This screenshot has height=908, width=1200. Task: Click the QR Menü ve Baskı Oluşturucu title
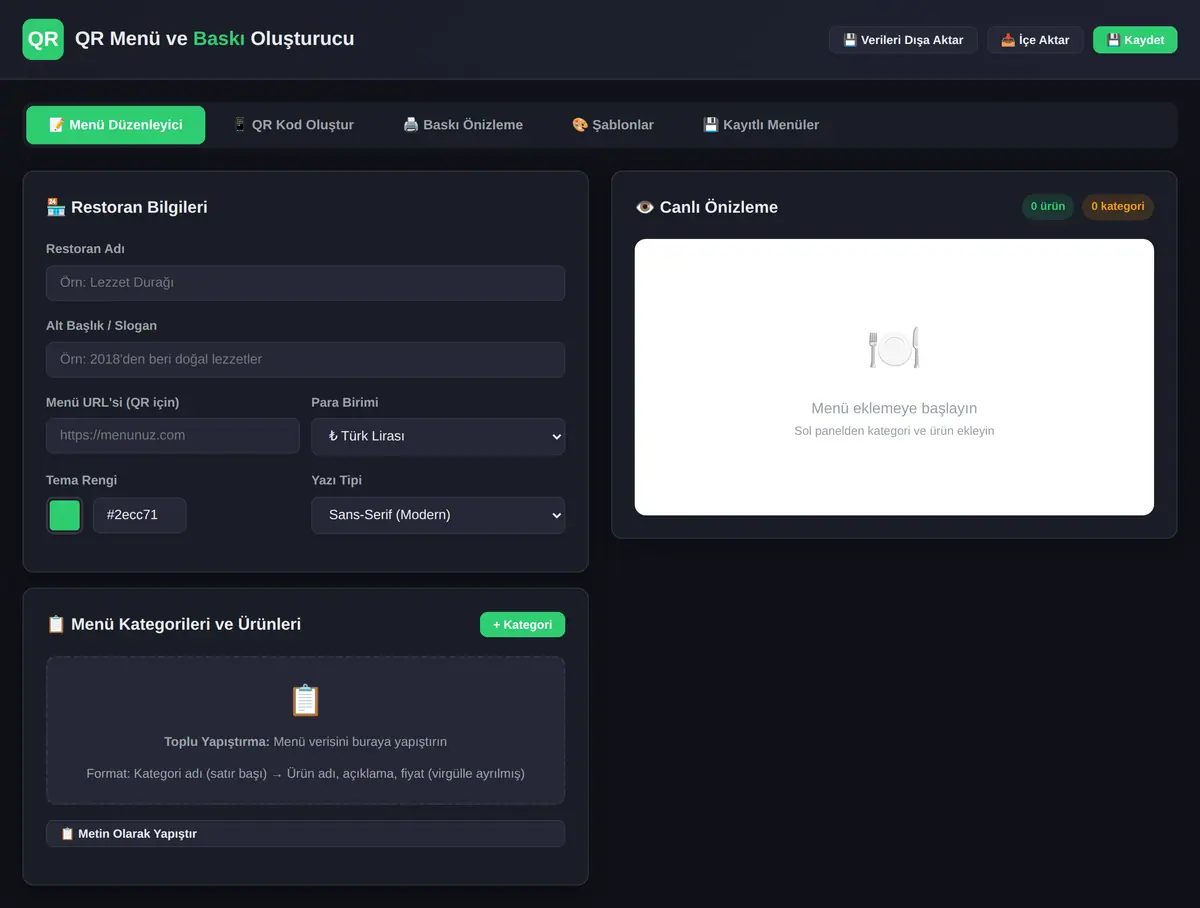(x=214, y=39)
